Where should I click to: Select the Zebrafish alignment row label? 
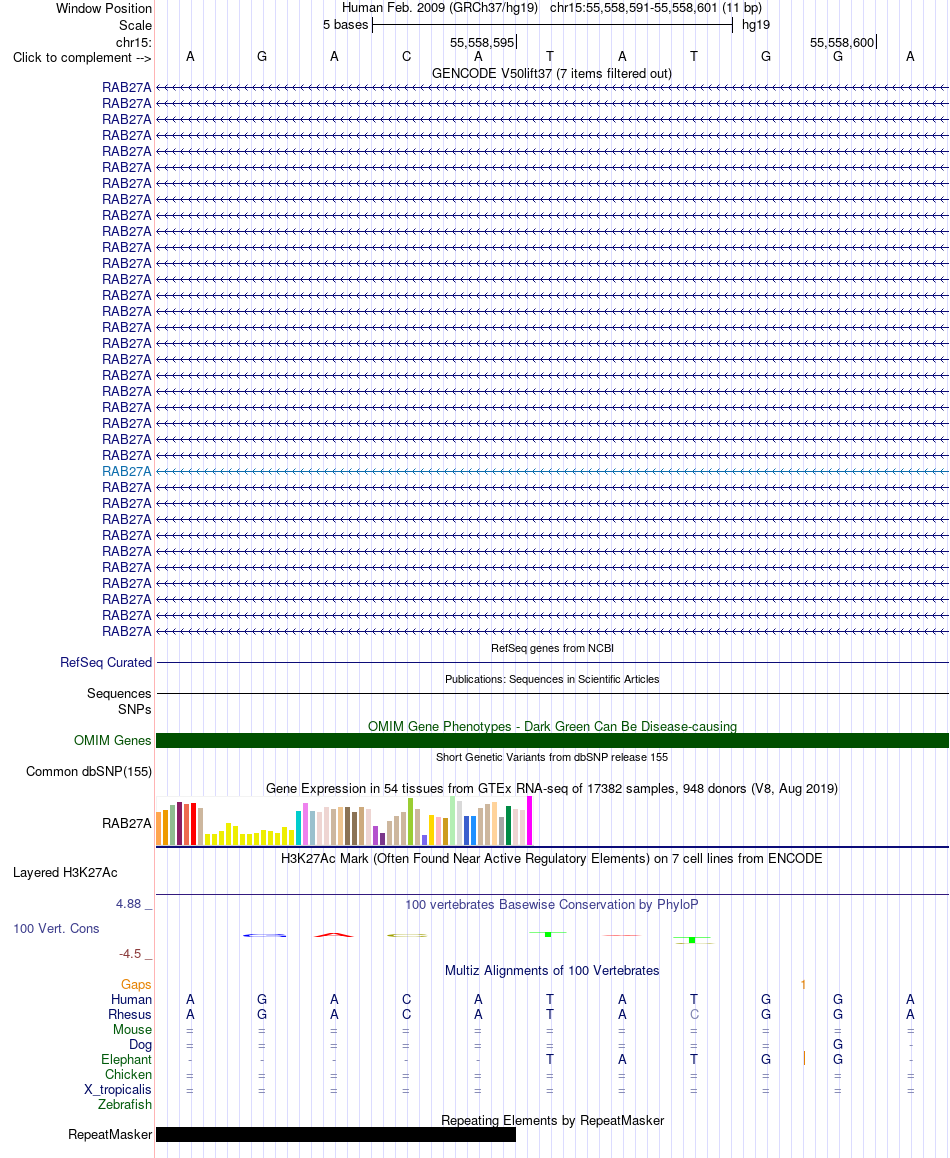(125, 1104)
